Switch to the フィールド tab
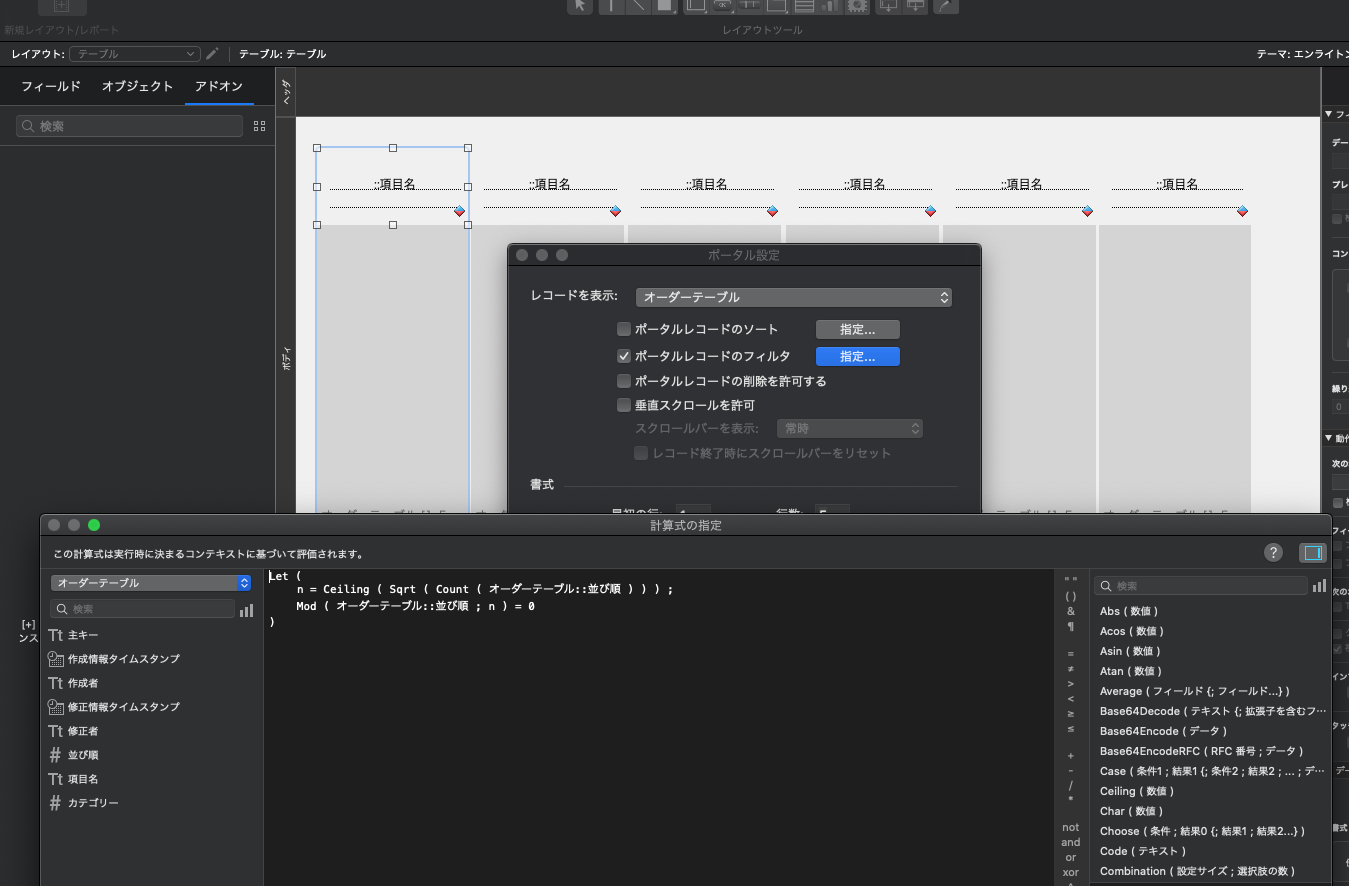 click(x=51, y=86)
